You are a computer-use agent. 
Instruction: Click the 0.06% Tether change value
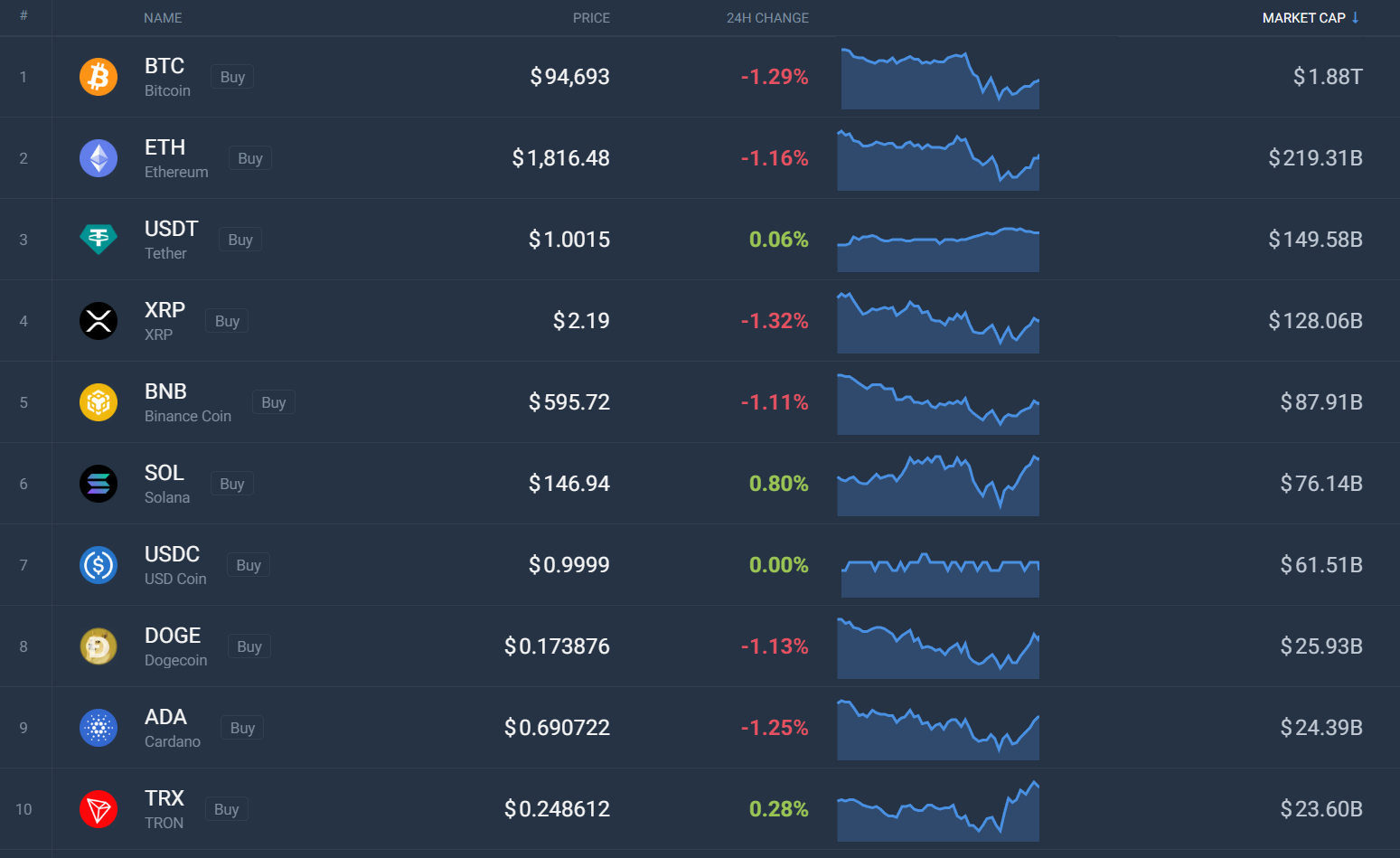coord(779,240)
